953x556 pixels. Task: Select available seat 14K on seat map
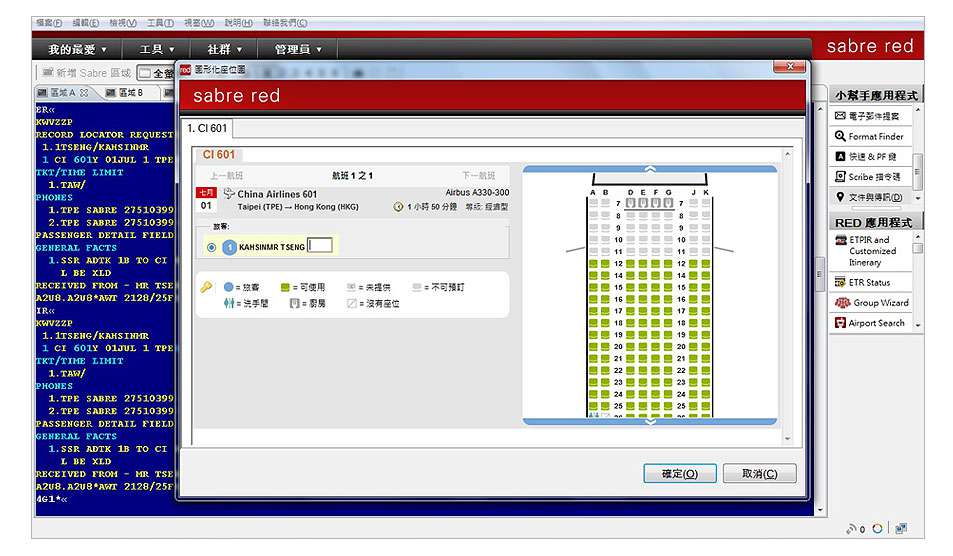(706, 275)
